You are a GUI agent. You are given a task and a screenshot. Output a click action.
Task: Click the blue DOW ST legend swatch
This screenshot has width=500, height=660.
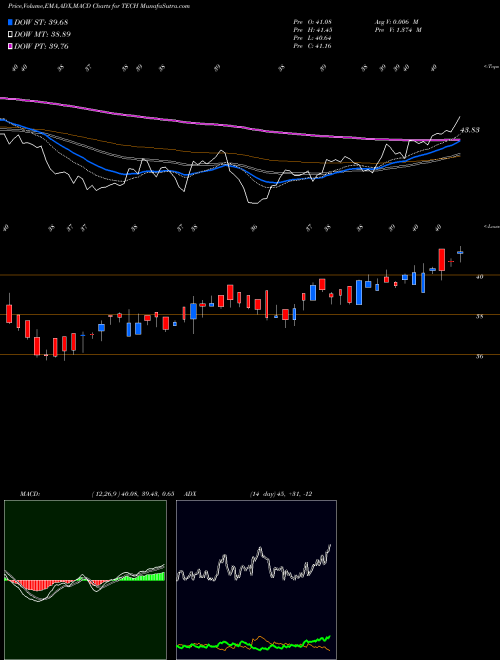tap(10, 22)
